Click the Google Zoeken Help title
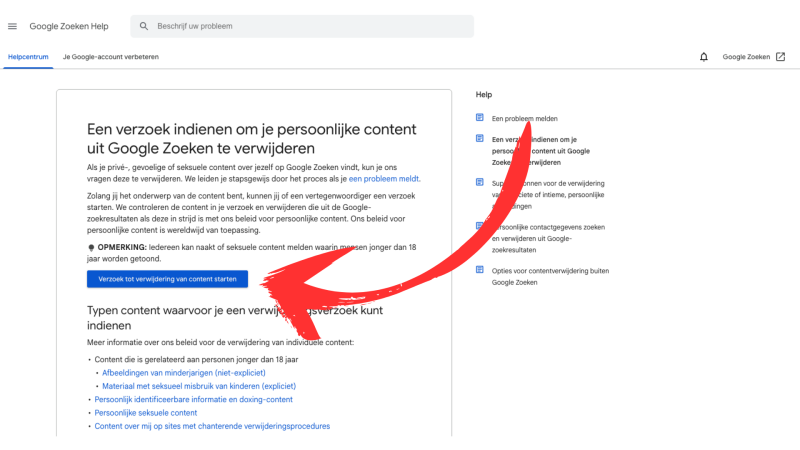Screen dimensions: 800x450 click(69, 26)
